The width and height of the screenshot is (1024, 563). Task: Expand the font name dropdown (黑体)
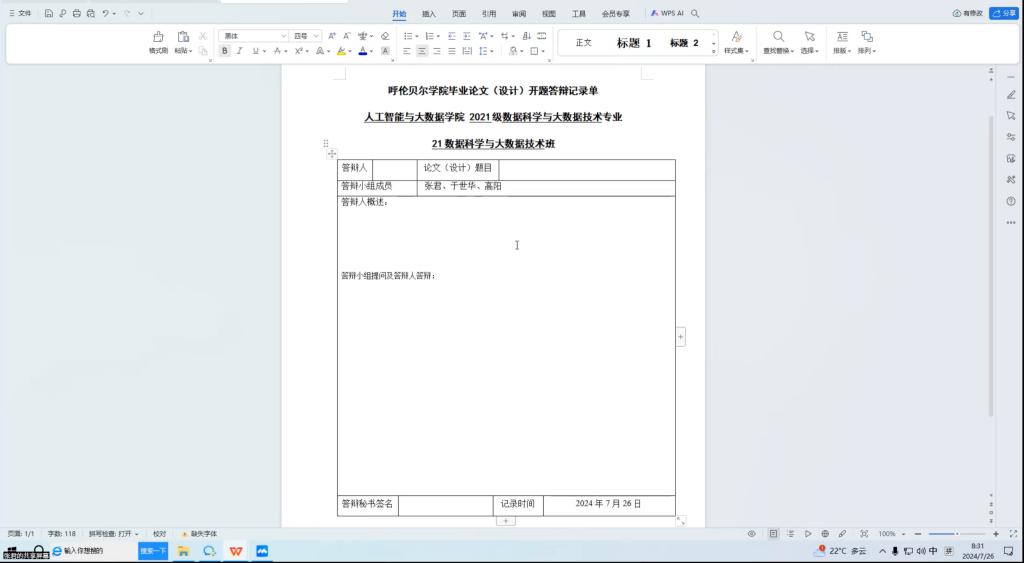[284, 36]
